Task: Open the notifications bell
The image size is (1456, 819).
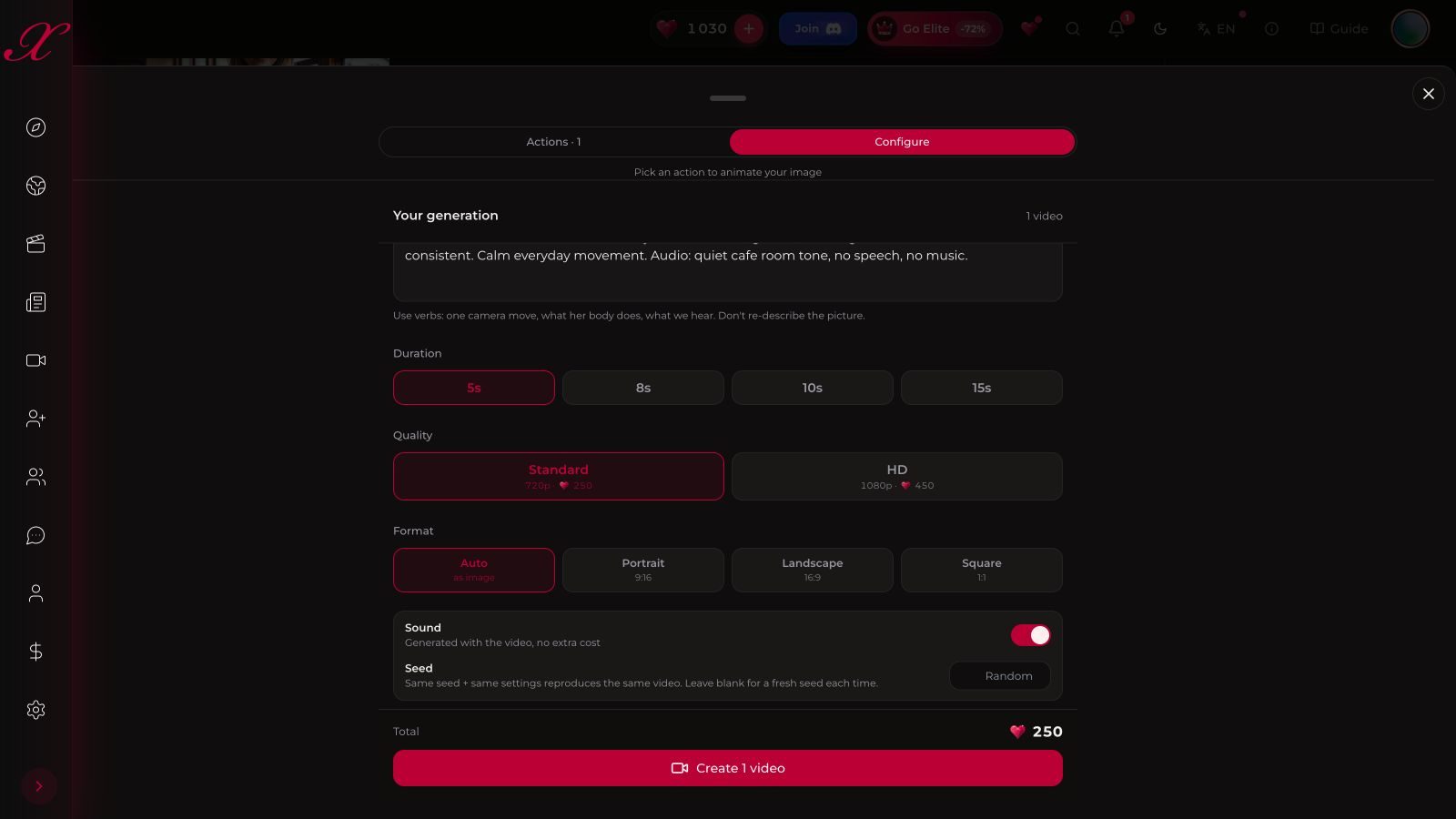Action: [x=1117, y=29]
